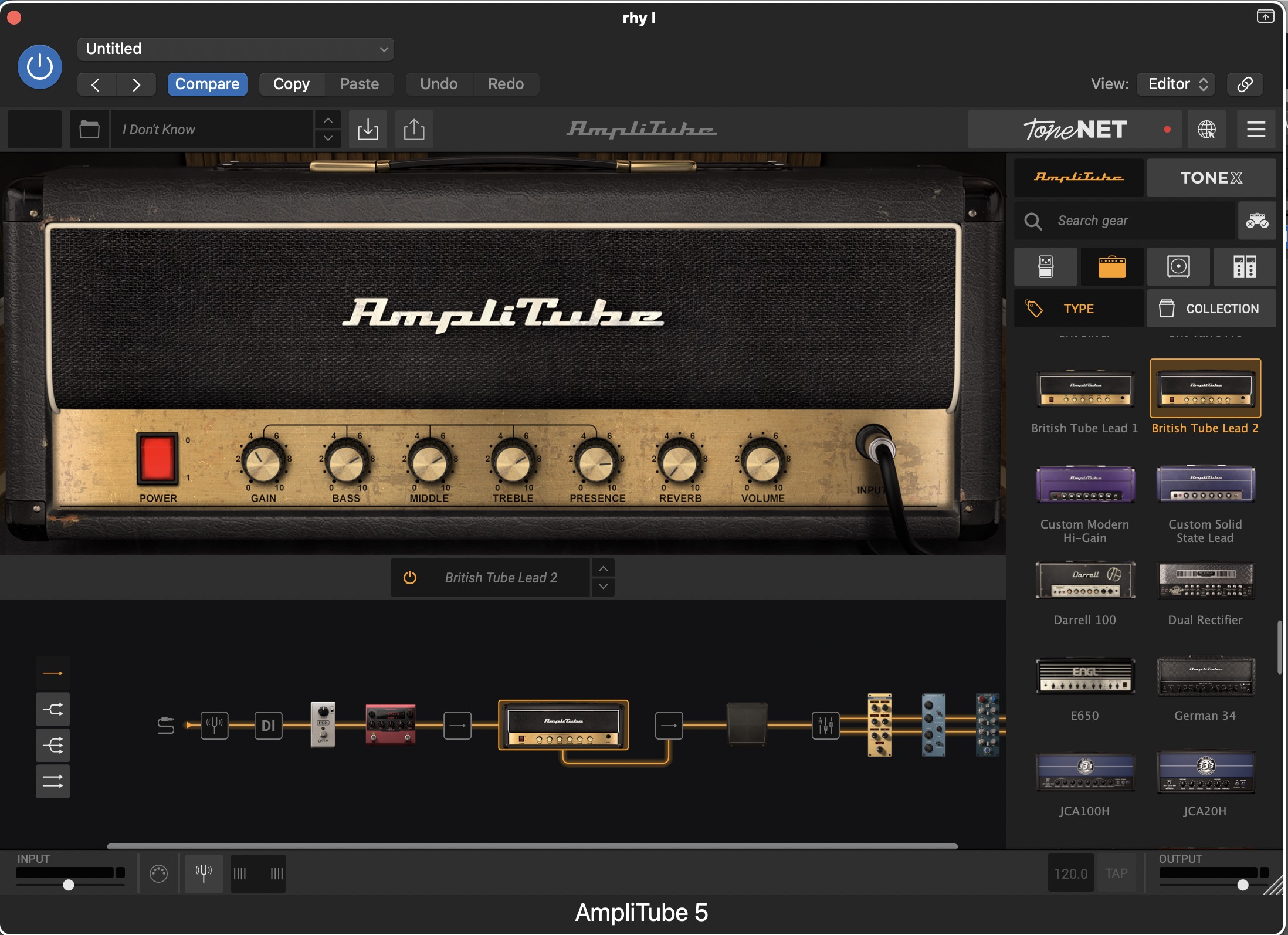Go to previous setting with left arrow

point(96,84)
